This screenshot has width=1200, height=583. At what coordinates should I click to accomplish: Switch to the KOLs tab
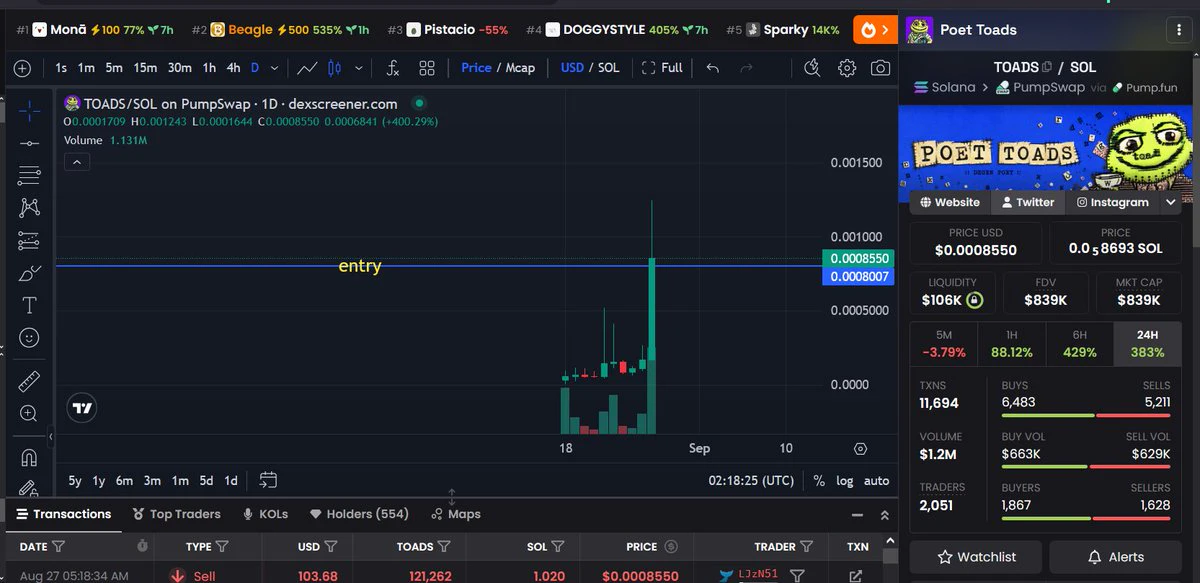click(265, 514)
